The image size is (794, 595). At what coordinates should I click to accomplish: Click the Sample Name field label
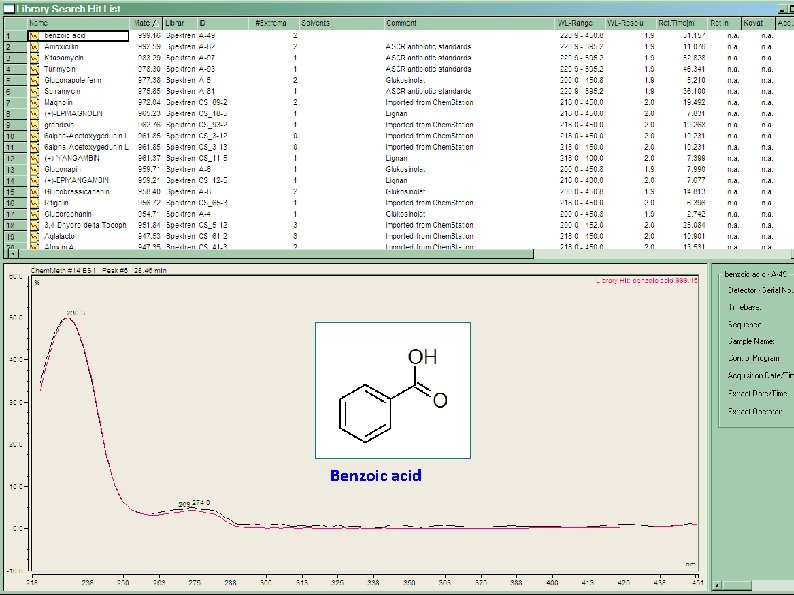click(751, 341)
